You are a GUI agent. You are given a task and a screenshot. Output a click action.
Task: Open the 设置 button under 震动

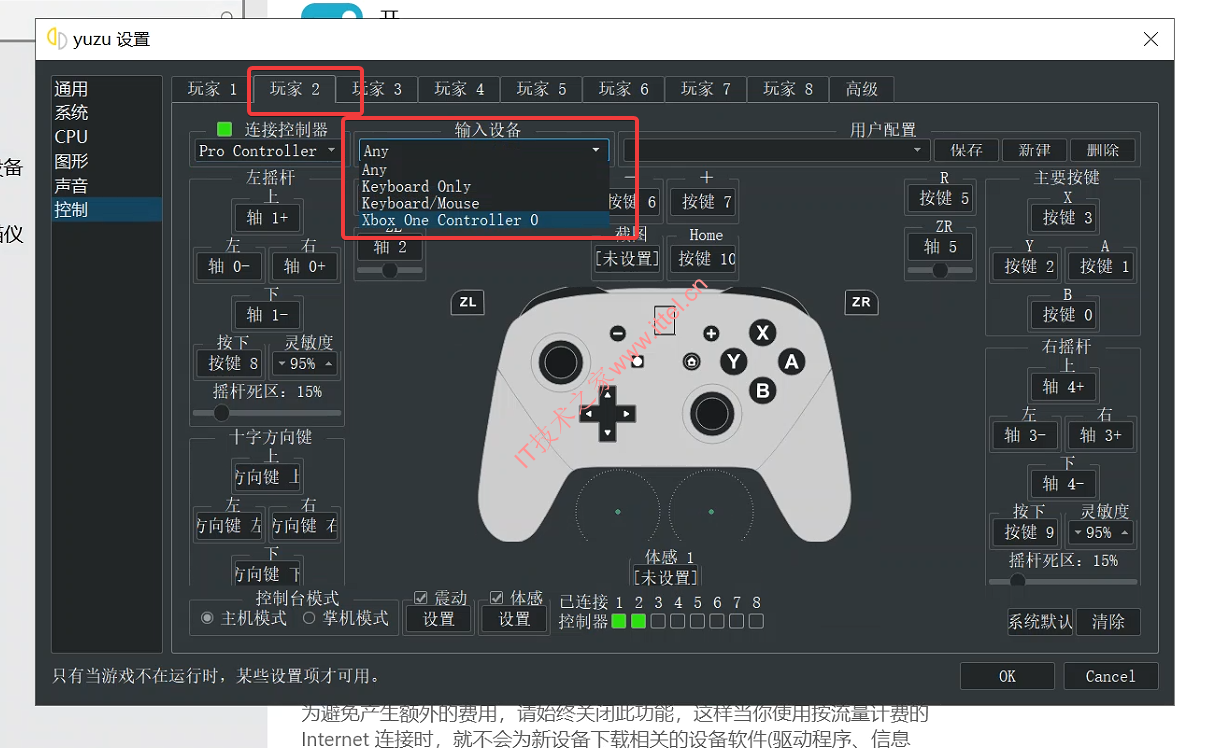(439, 620)
